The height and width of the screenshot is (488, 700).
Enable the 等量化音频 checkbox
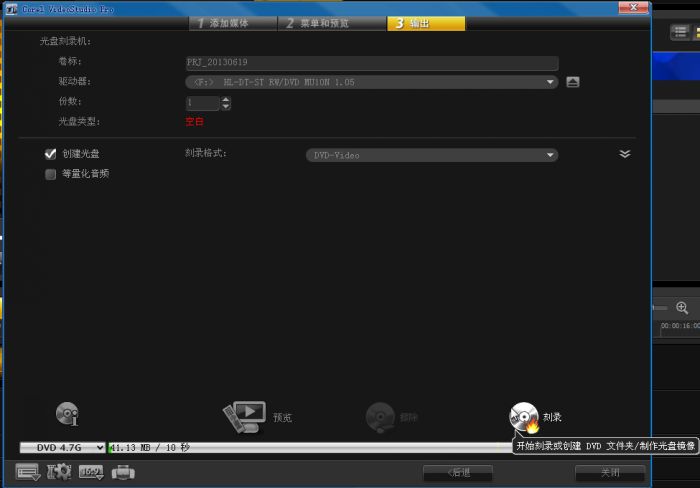coord(50,174)
